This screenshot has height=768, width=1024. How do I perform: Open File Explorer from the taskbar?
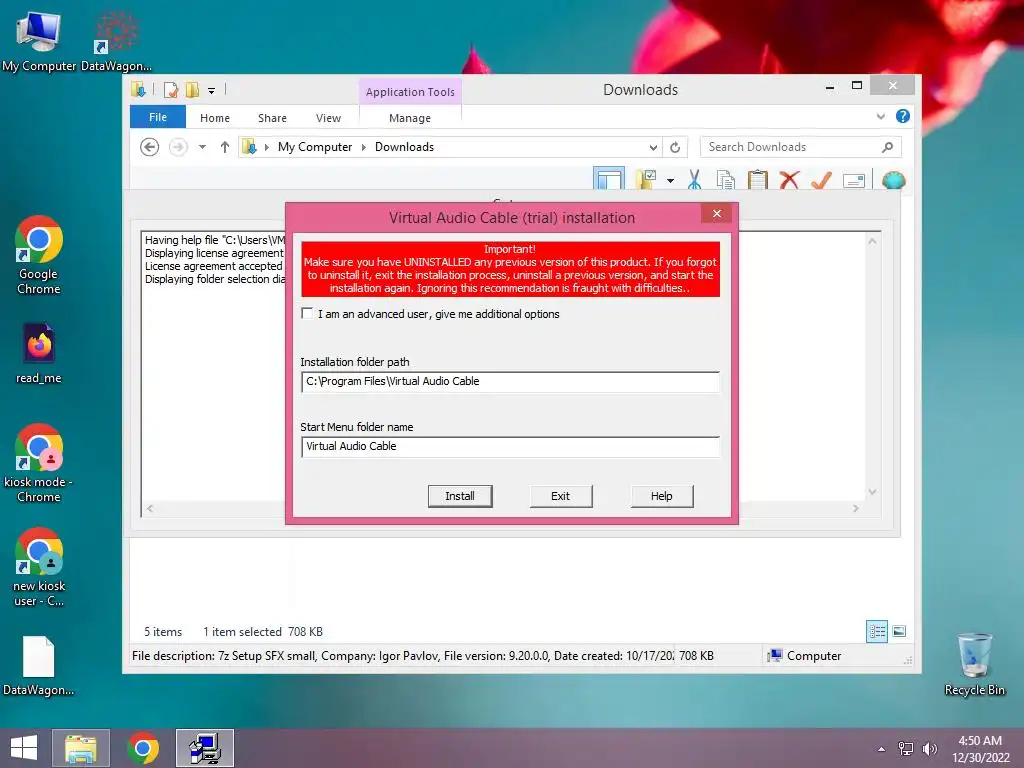coord(81,748)
